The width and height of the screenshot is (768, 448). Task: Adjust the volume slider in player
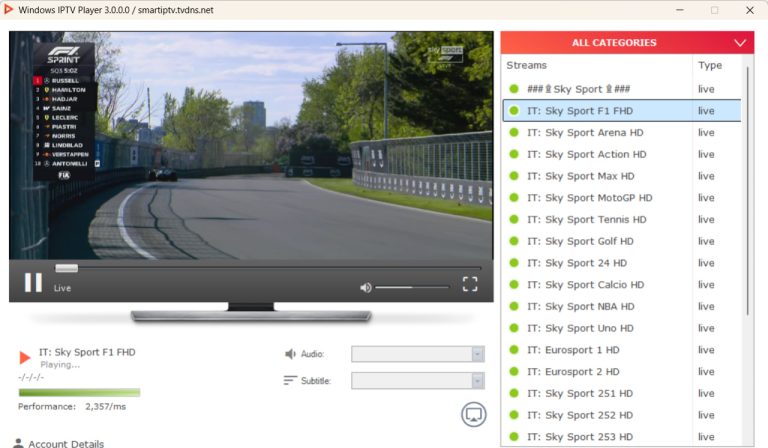412,287
